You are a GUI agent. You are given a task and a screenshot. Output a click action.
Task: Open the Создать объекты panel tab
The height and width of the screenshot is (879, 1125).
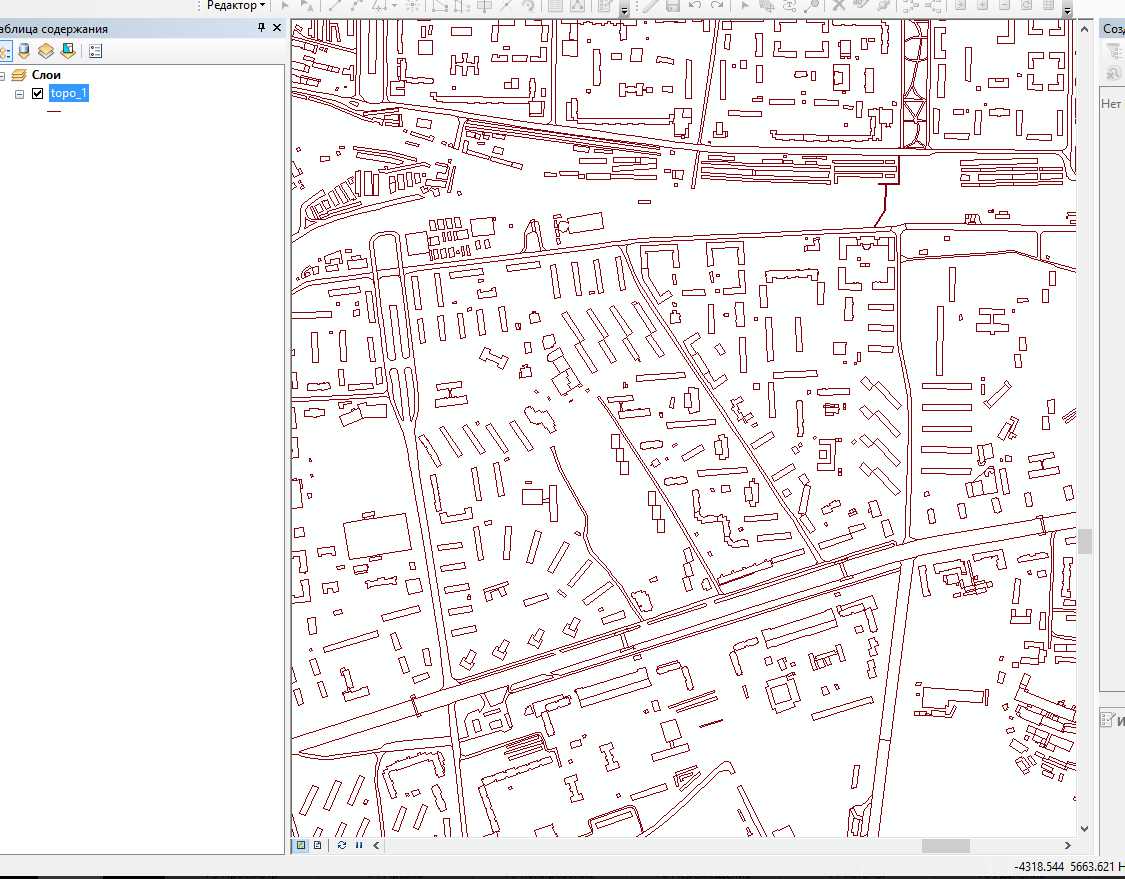(x=1113, y=29)
